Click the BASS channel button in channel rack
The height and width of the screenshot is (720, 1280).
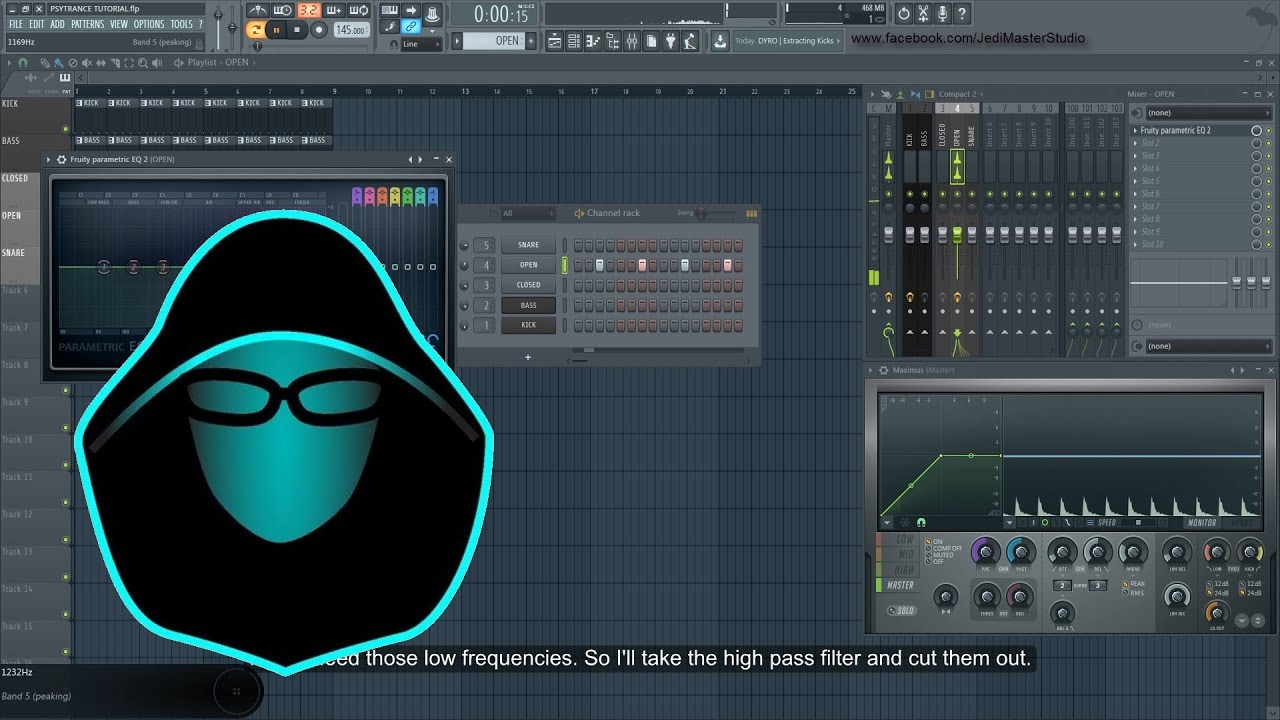[528, 305]
